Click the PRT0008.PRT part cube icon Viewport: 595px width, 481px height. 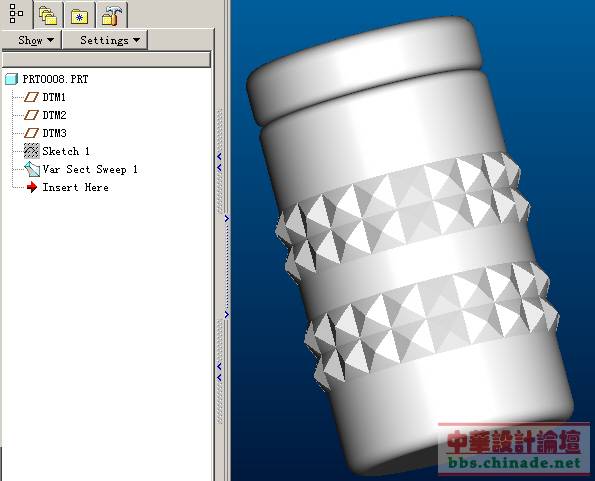(11, 79)
